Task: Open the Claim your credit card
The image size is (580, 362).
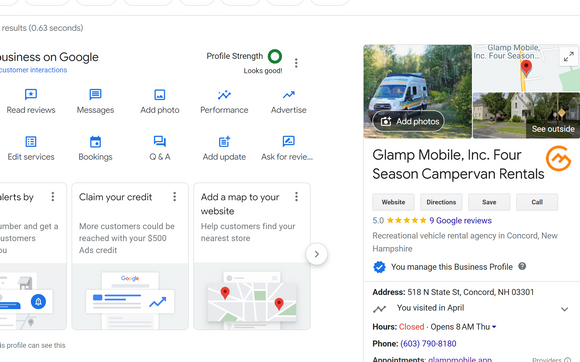Action: [130, 256]
